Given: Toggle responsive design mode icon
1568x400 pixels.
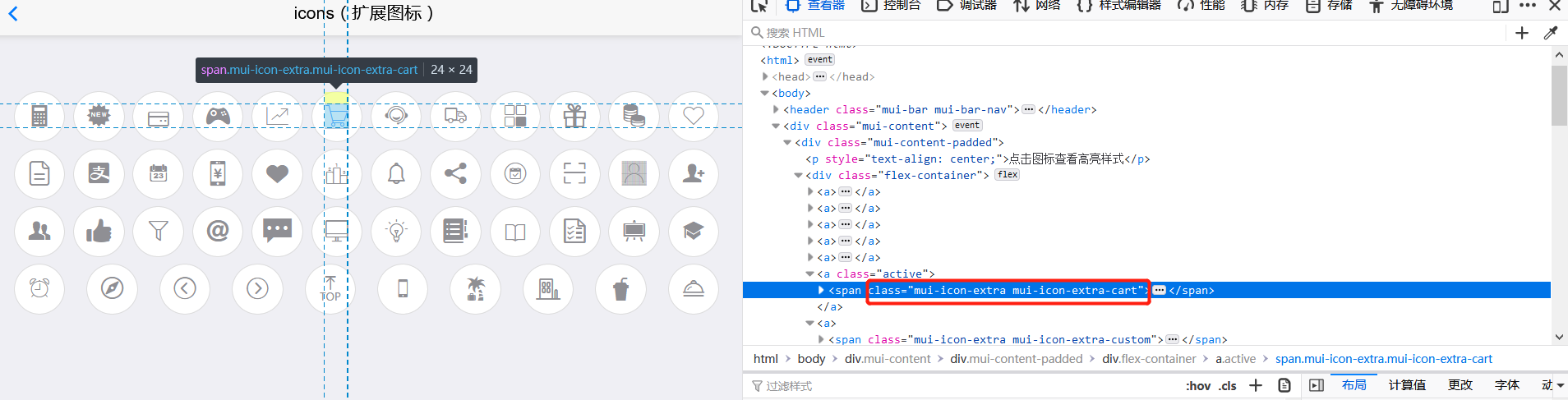Looking at the screenshot, I should pos(1501,6).
